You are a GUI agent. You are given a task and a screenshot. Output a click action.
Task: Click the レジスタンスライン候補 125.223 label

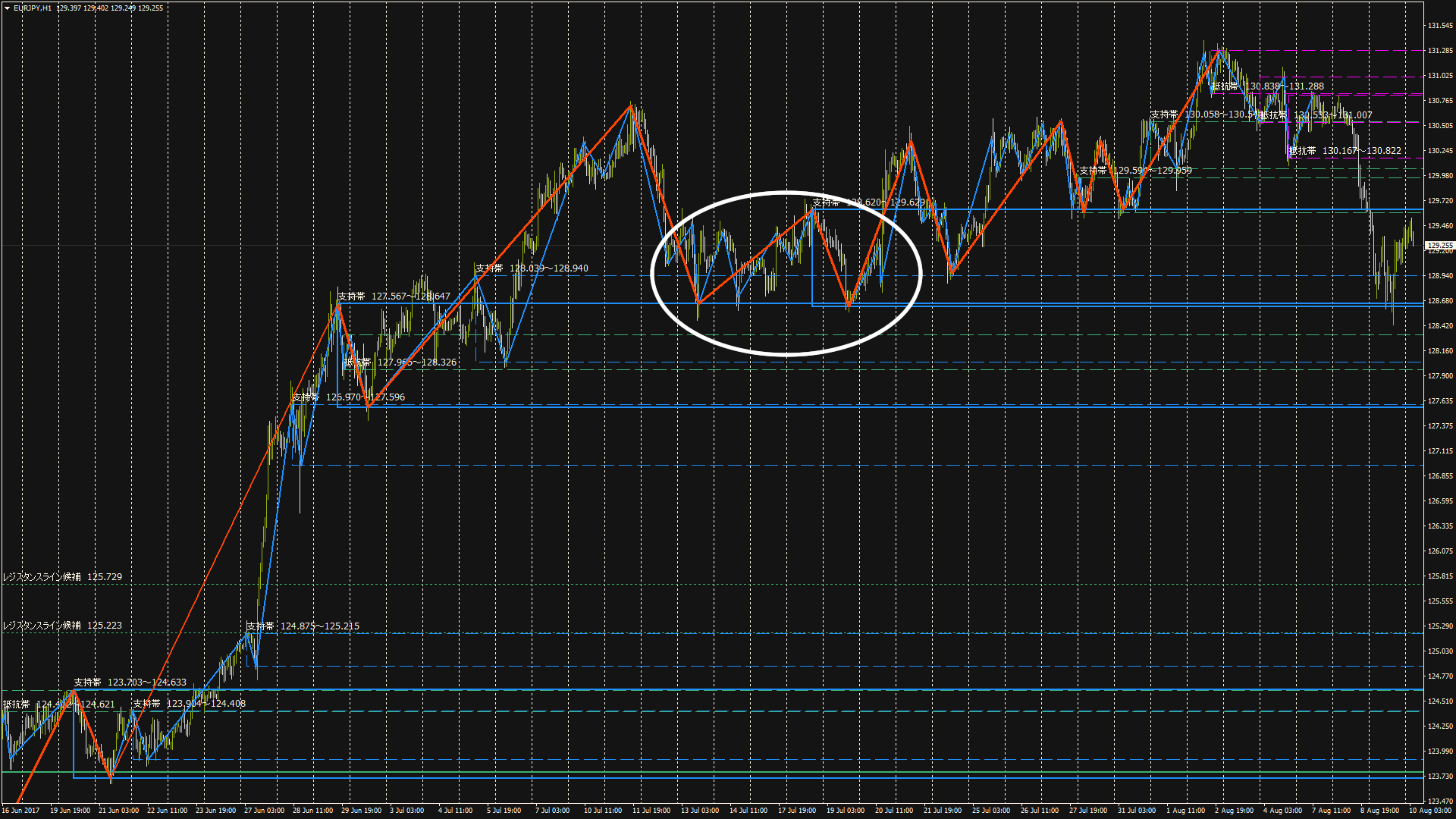pos(62,626)
